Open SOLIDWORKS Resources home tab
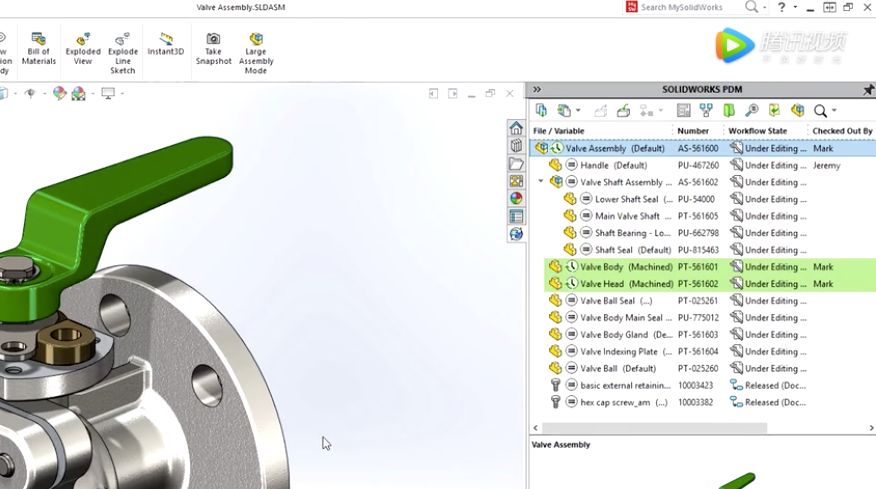 516,128
